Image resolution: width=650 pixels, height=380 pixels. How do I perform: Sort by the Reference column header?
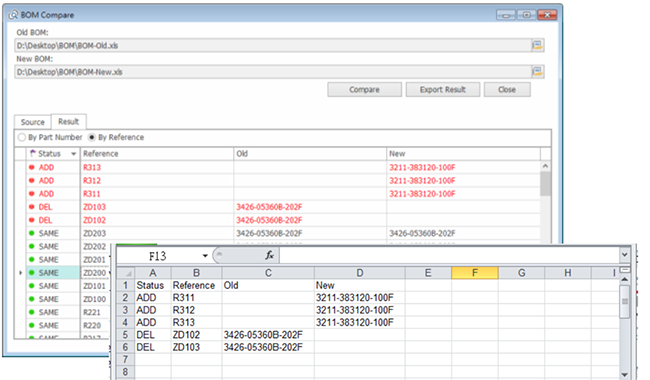(x=157, y=154)
